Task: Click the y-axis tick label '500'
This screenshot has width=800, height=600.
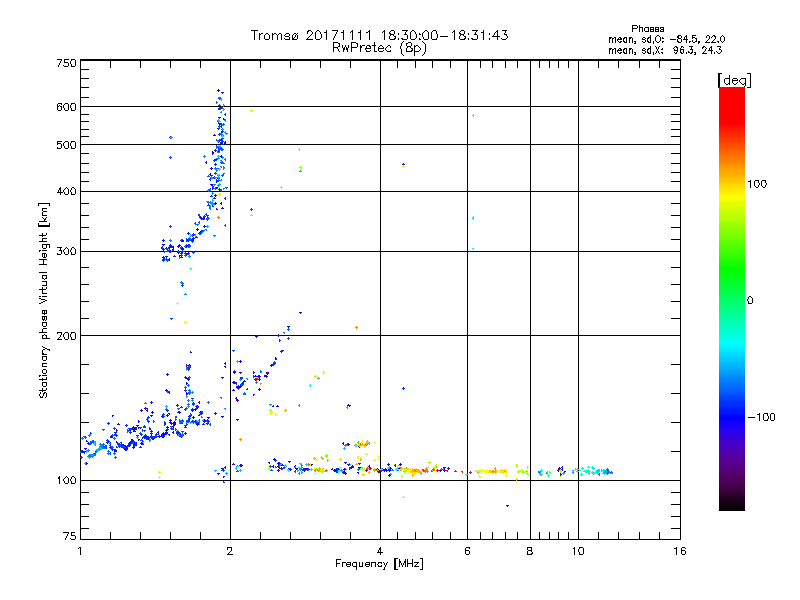Action: click(66, 145)
